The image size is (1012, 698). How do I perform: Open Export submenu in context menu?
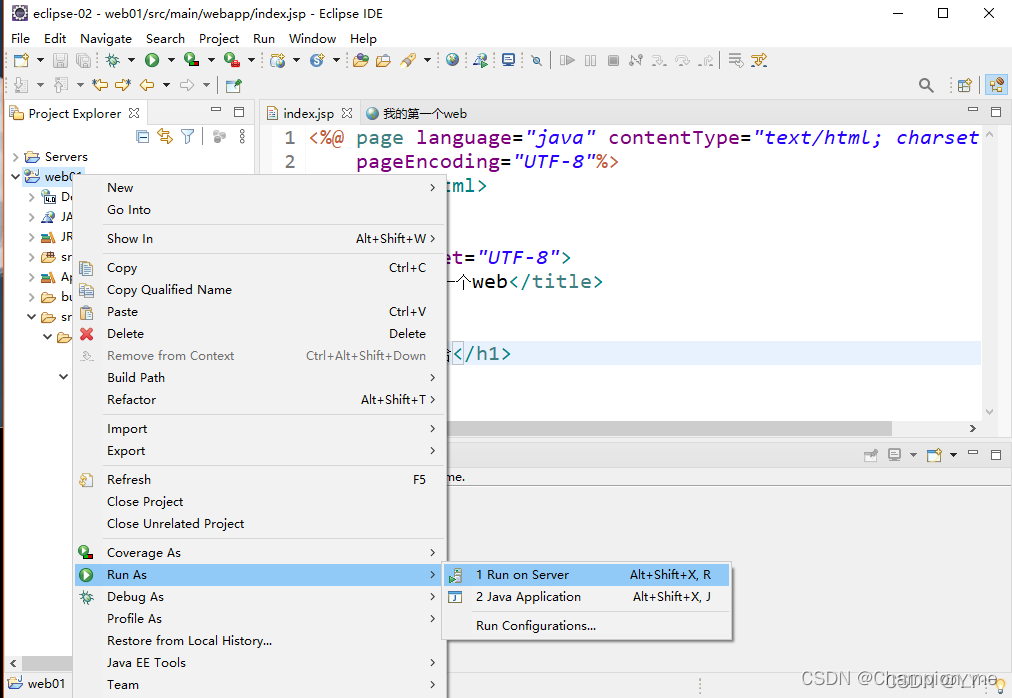(259, 451)
